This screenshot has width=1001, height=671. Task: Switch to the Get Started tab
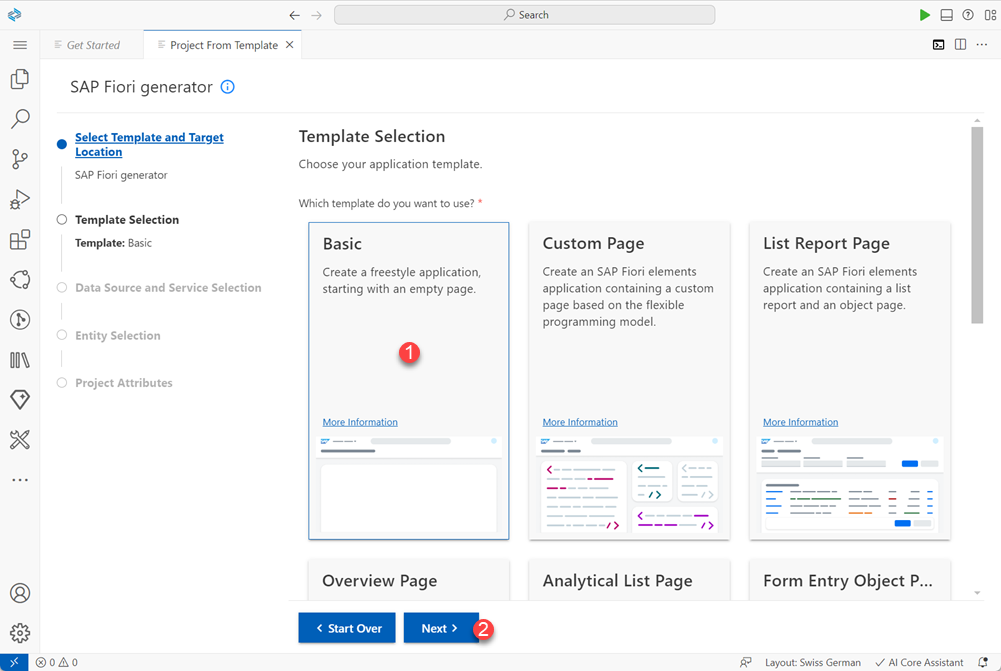pyautogui.click(x=92, y=45)
